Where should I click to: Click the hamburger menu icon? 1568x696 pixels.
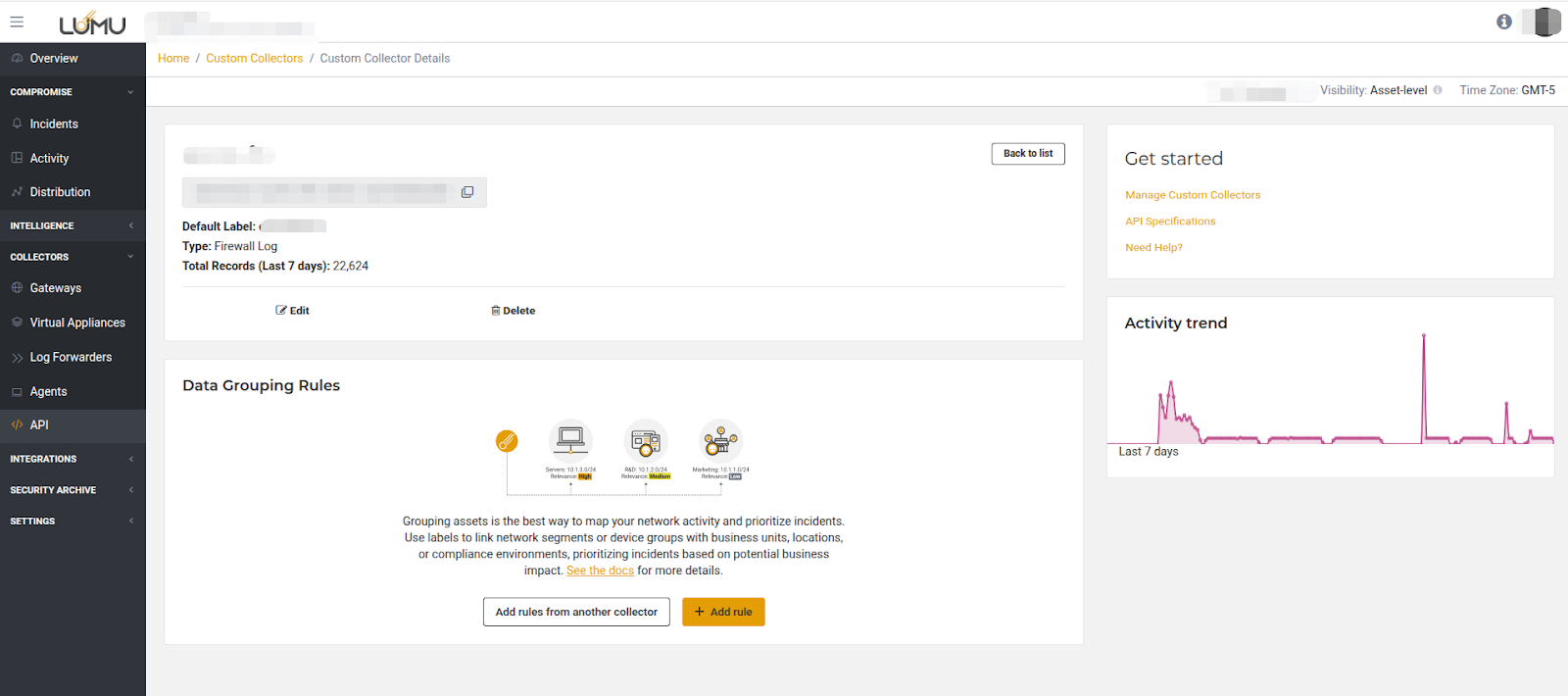tap(17, 22)
